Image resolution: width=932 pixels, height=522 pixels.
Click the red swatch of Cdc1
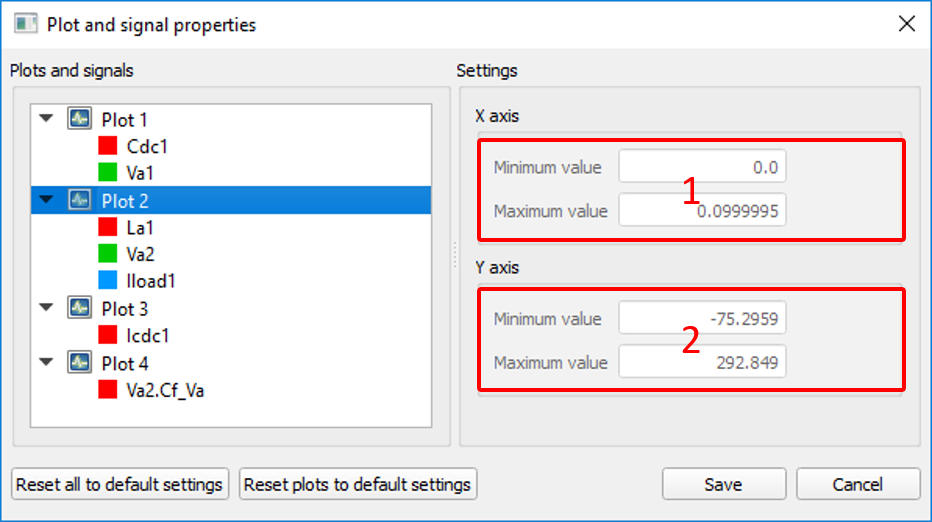108,146
